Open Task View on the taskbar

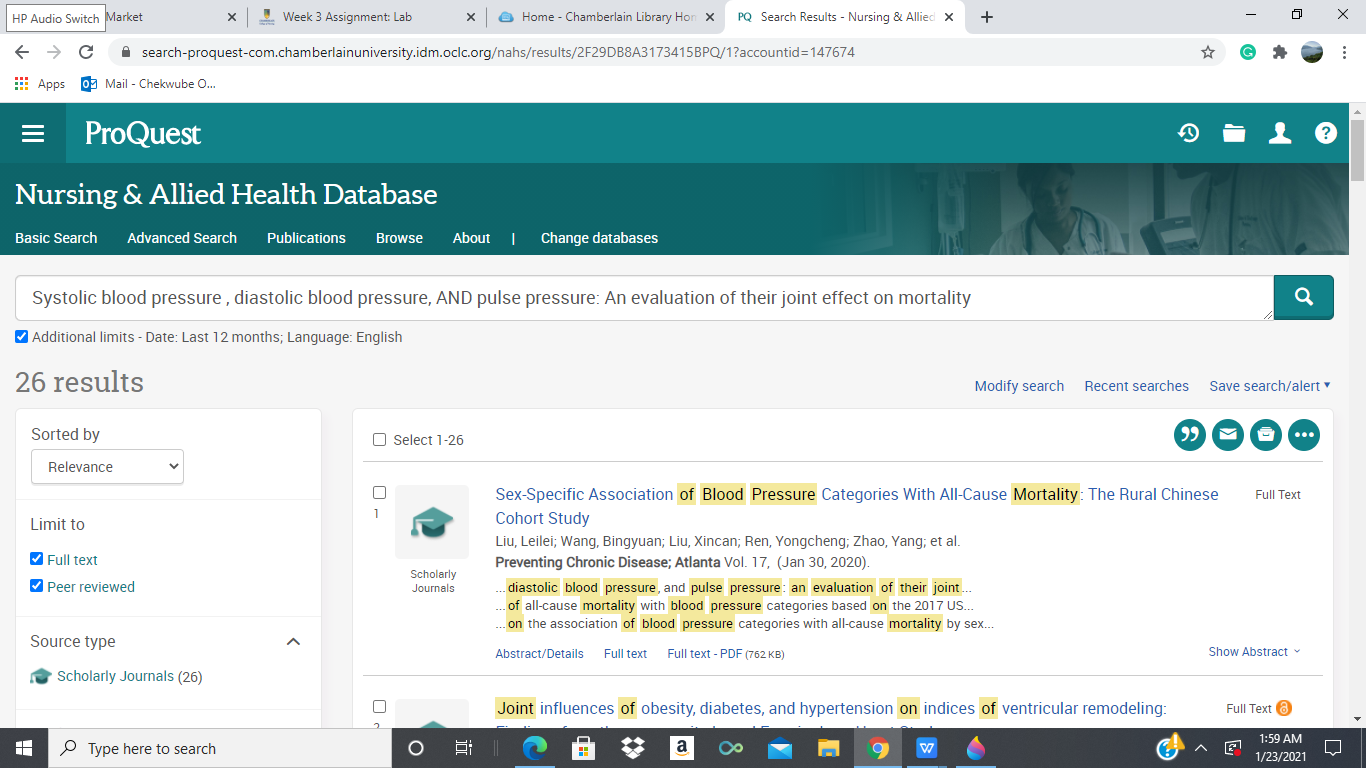[x=464, y=748]
